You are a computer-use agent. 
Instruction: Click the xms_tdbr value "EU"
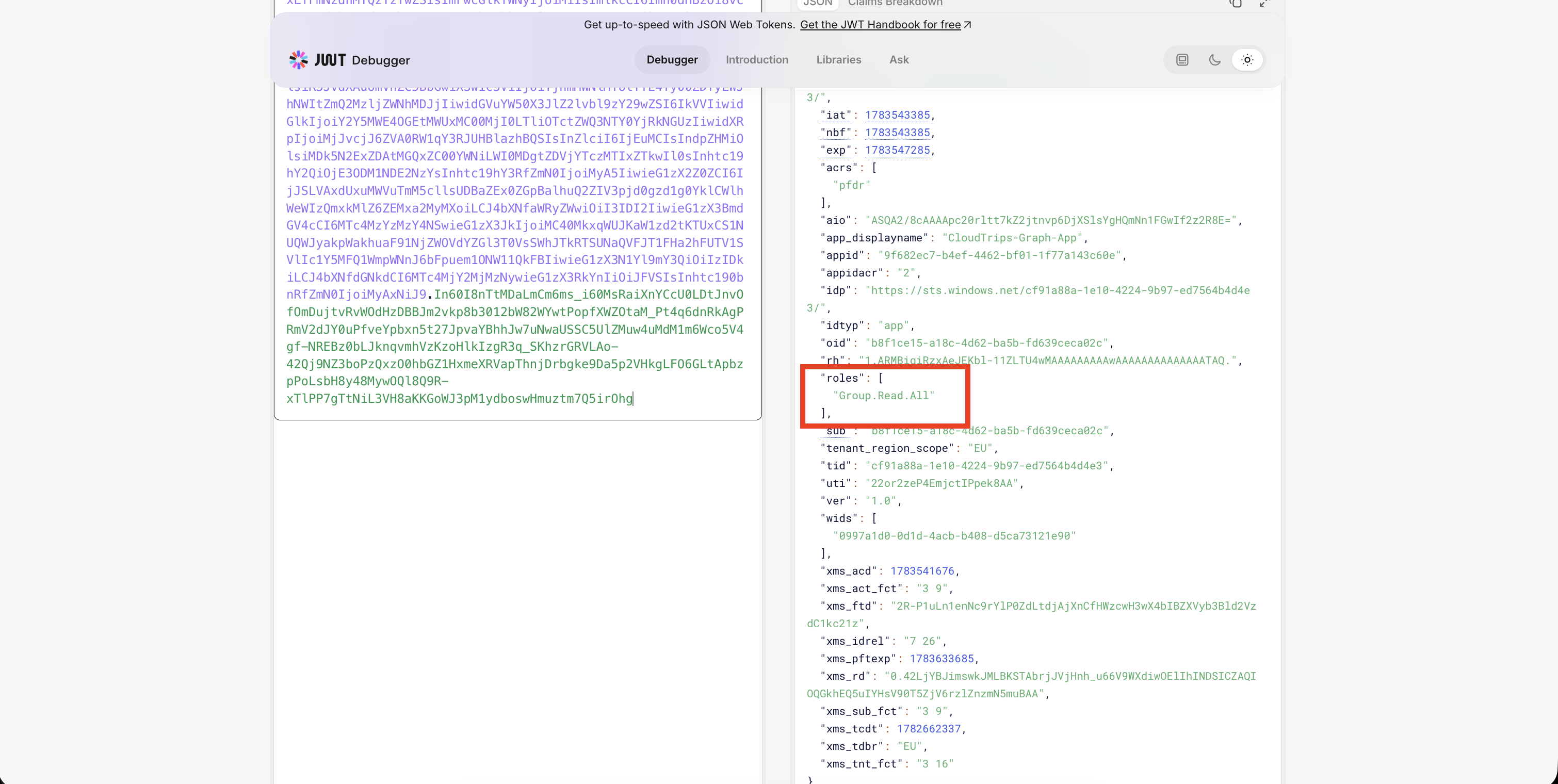pos(910,746)
